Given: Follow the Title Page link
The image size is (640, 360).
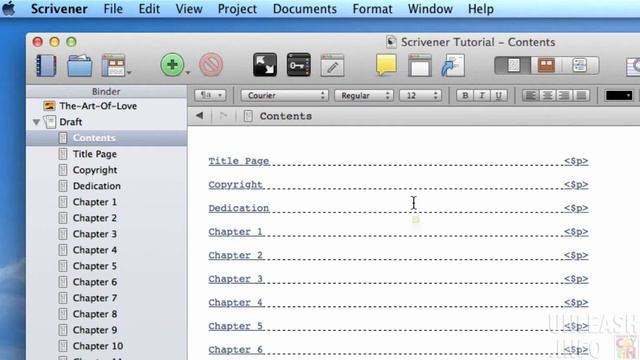Looking at the screenshot, I should click(x=239, y=161).
